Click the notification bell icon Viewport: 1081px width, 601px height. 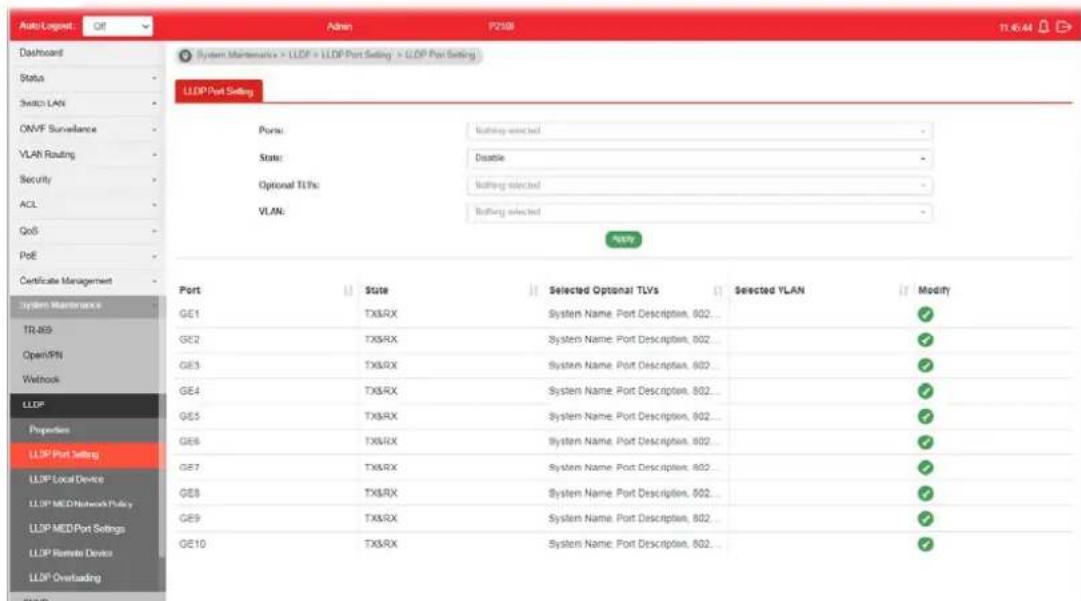[1044, 26]
